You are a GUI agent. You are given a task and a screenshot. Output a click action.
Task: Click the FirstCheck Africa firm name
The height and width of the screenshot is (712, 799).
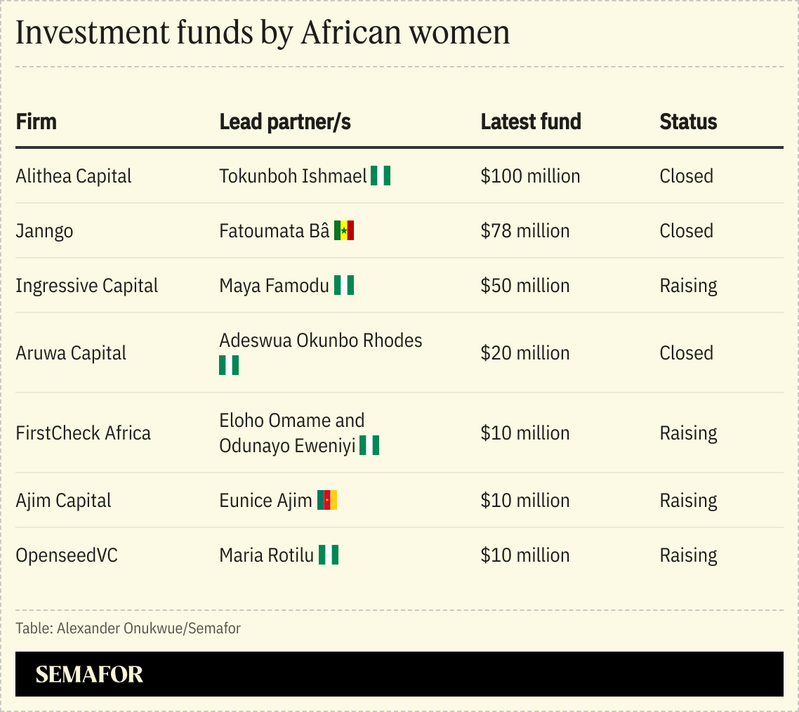pos(83,433)
